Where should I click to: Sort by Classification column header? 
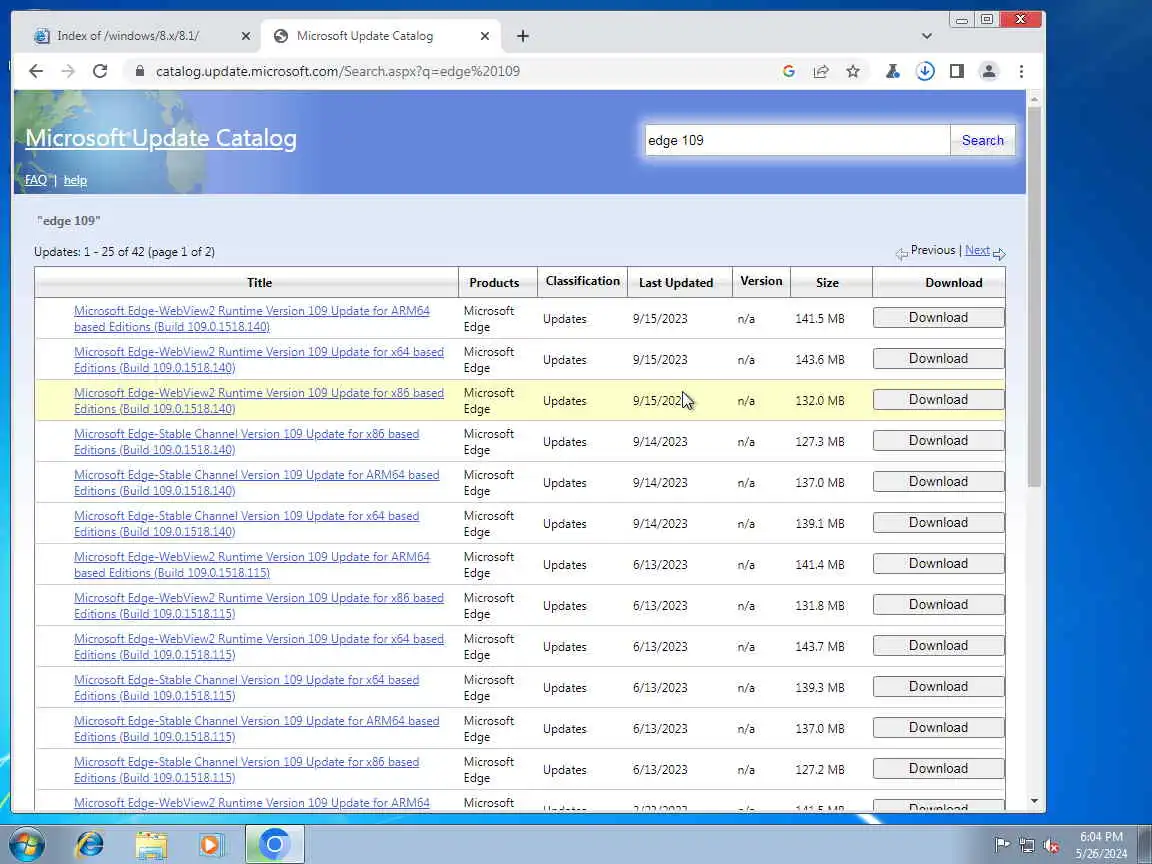click(x=583, y=281)
